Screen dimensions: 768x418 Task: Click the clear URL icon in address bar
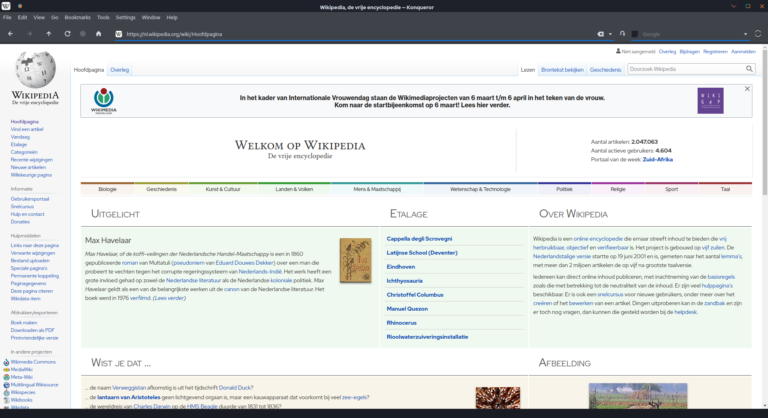[600, 34]
